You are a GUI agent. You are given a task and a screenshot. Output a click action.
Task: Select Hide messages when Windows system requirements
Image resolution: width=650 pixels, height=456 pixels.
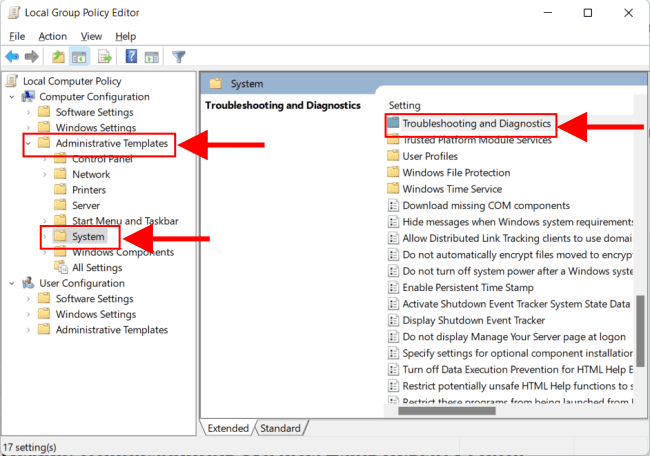pyautogui.click(x=517, y=222)
